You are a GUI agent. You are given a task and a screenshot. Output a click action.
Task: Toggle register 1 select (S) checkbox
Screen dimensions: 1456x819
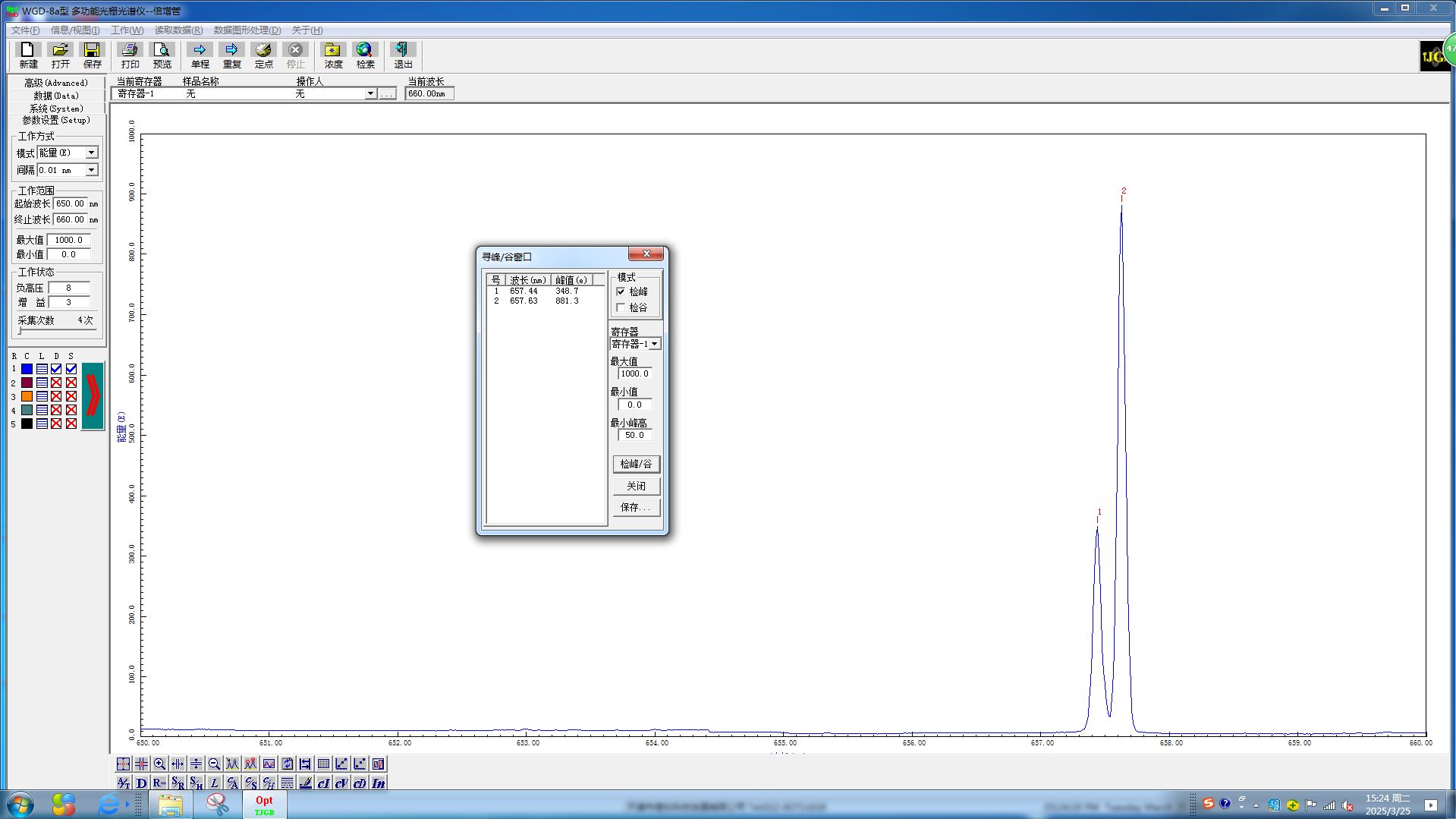coord(71,369)
